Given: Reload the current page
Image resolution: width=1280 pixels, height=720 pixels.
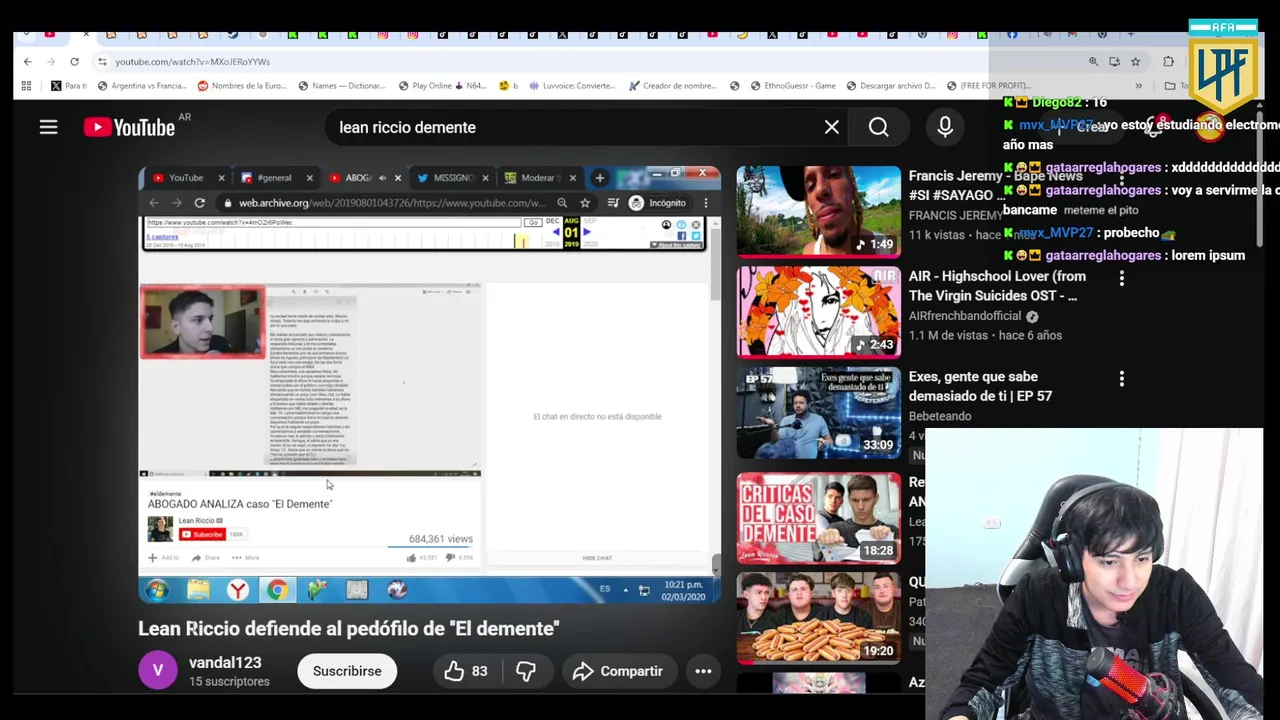Looking at the screenshot, I should 74,61.
